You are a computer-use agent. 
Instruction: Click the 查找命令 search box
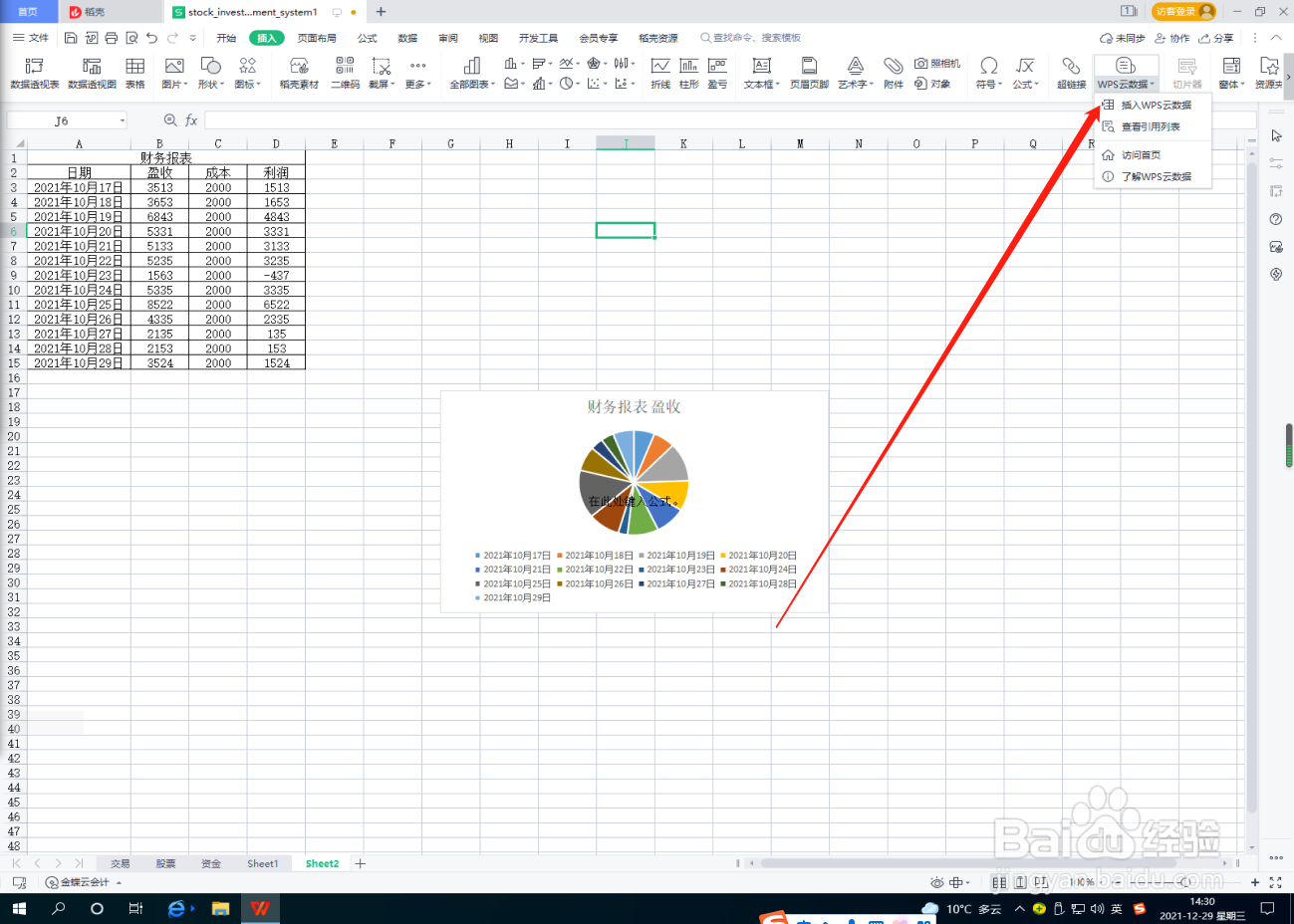click(750, 38)
